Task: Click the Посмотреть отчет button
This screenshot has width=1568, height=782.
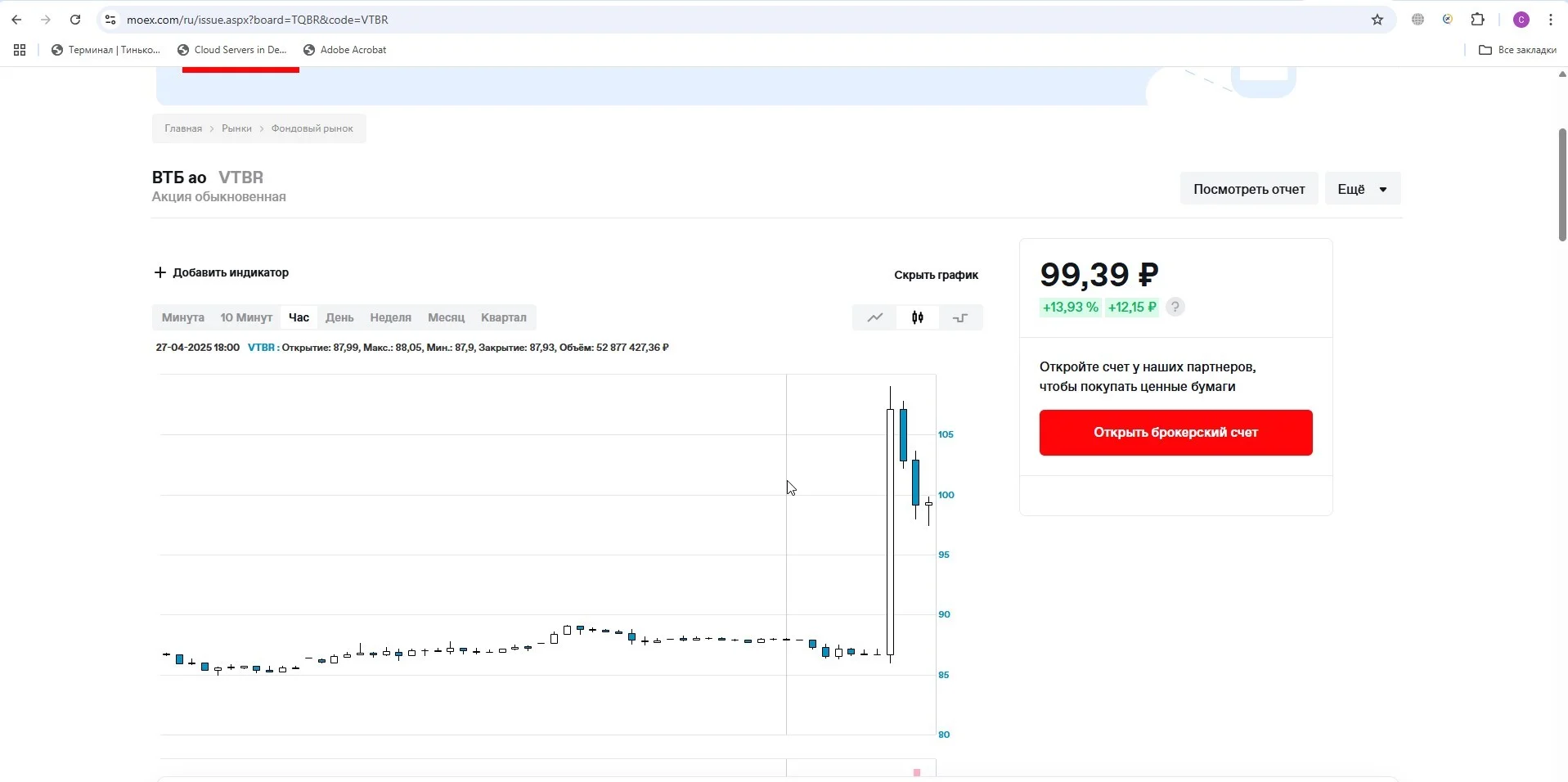Action: click(x=1249, y=189)
